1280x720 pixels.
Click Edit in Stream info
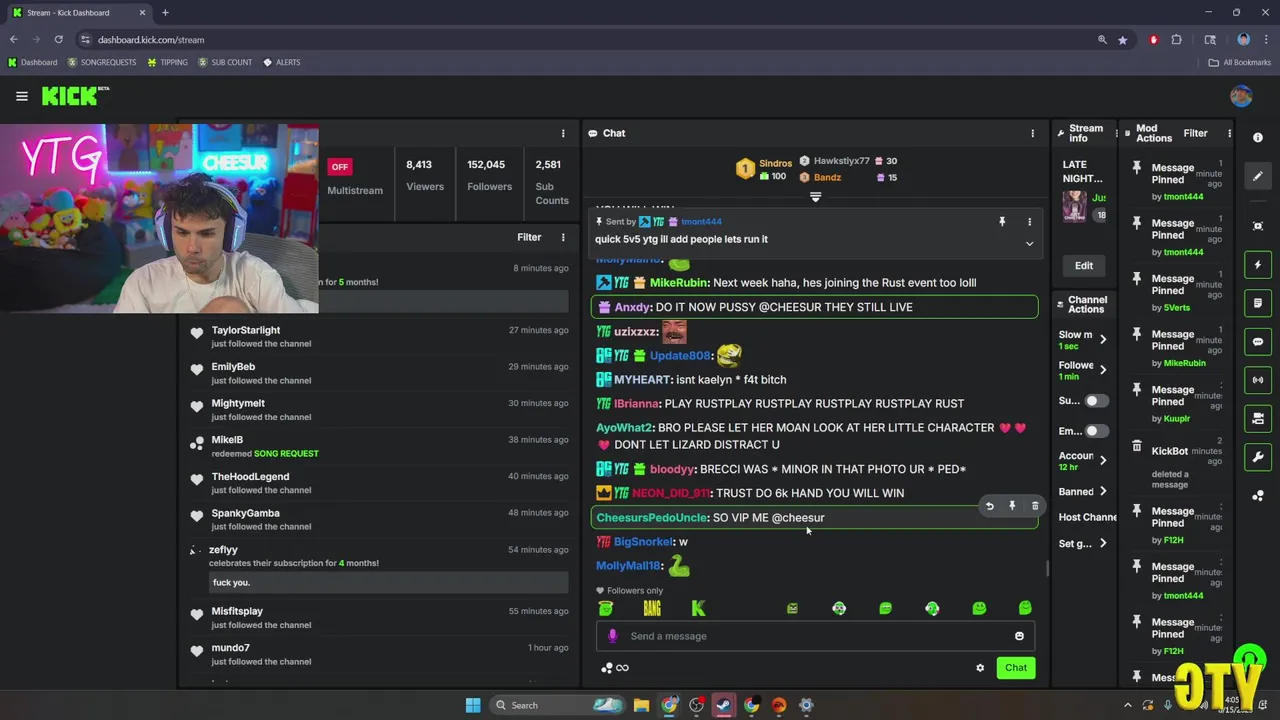[x=1084, y=265]
